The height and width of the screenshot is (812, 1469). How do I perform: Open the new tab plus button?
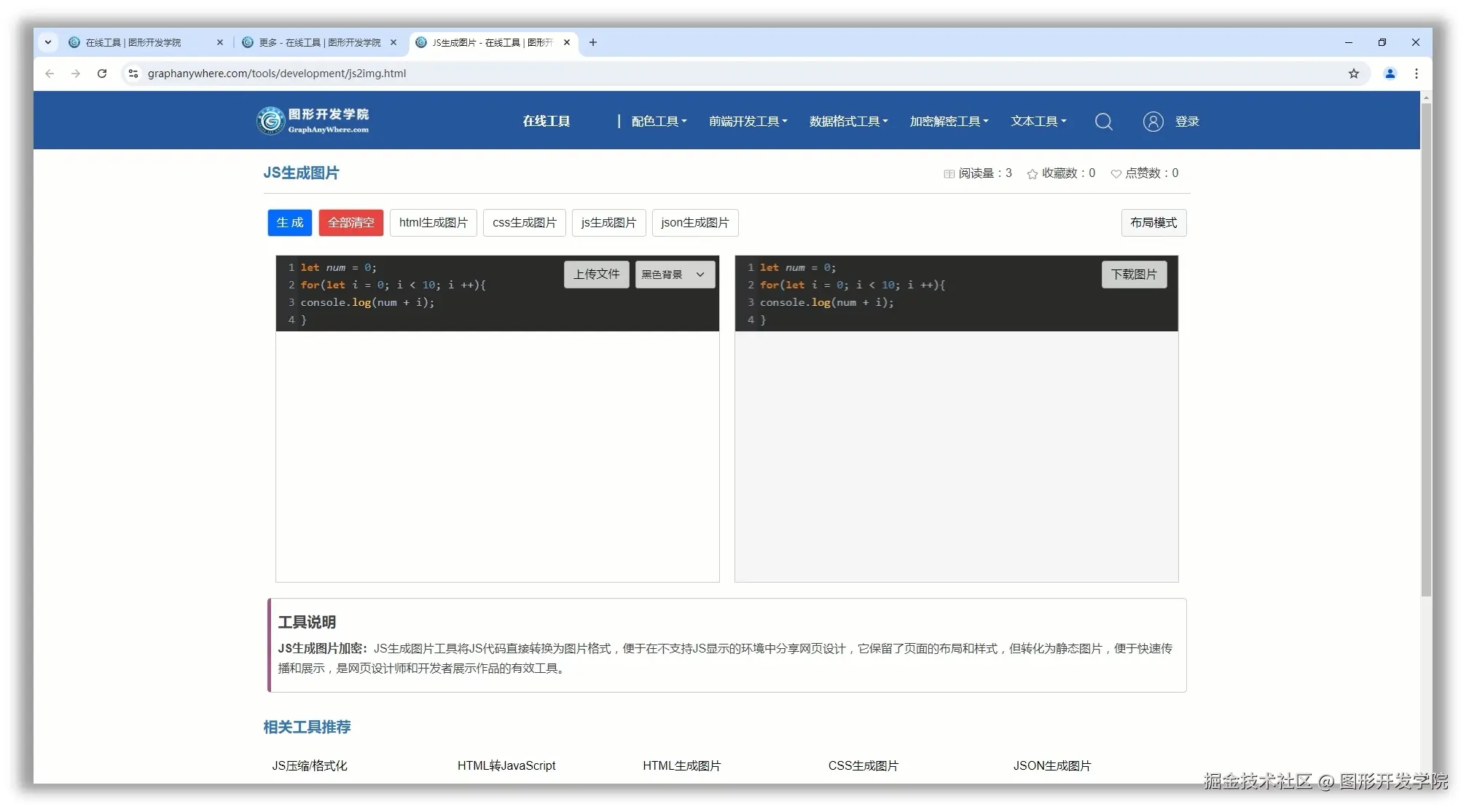(593, 42)
